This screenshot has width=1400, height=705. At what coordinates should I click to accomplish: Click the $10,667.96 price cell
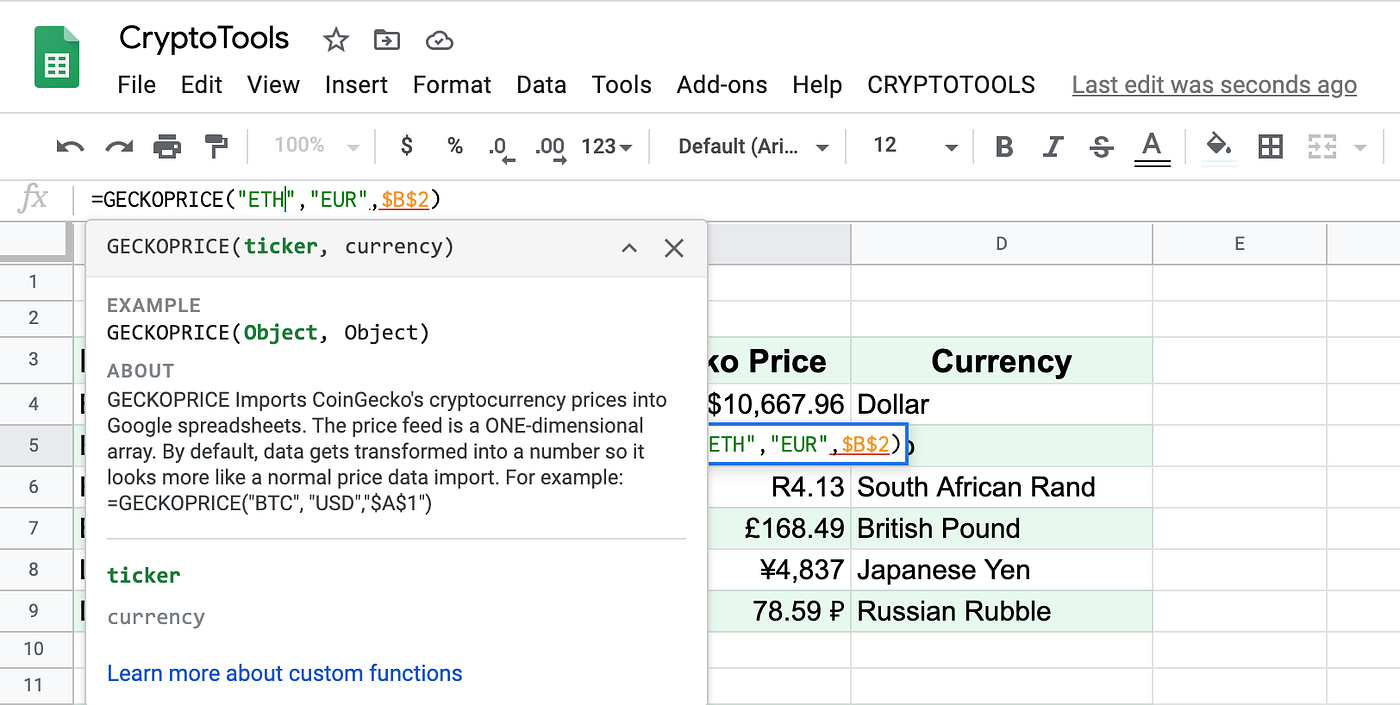point(779,404)
